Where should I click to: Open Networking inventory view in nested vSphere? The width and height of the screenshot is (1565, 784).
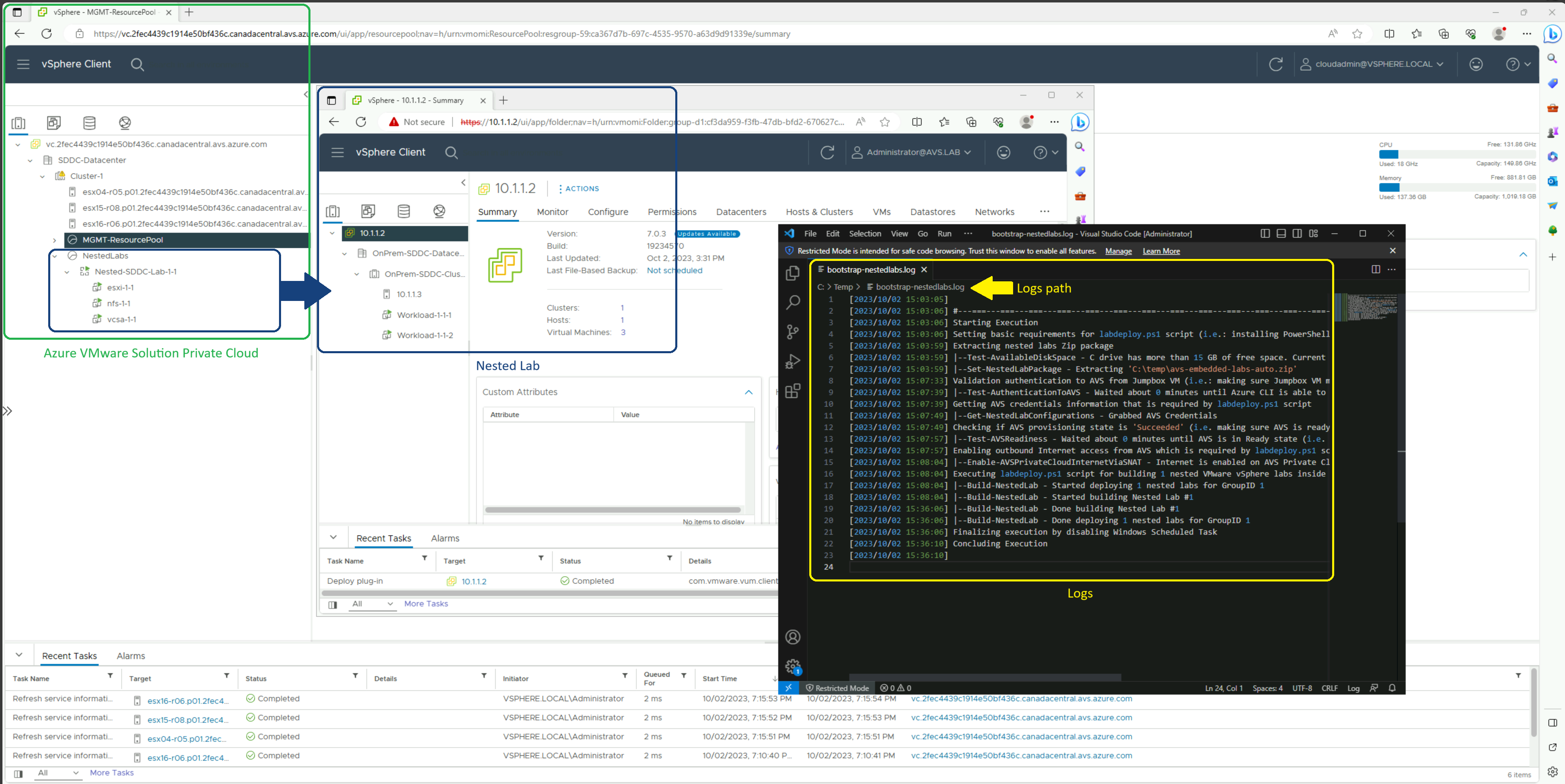439,212
